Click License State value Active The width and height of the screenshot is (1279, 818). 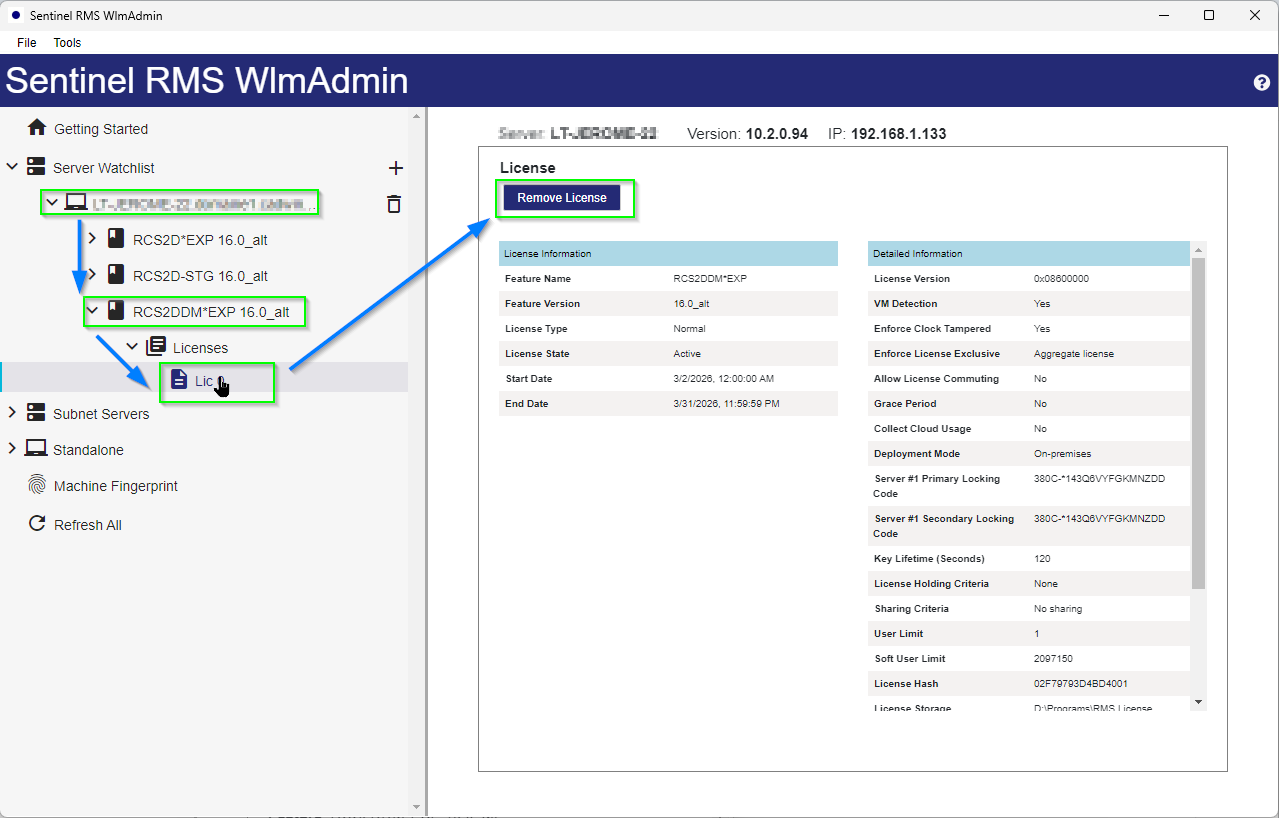pos(687,354)
